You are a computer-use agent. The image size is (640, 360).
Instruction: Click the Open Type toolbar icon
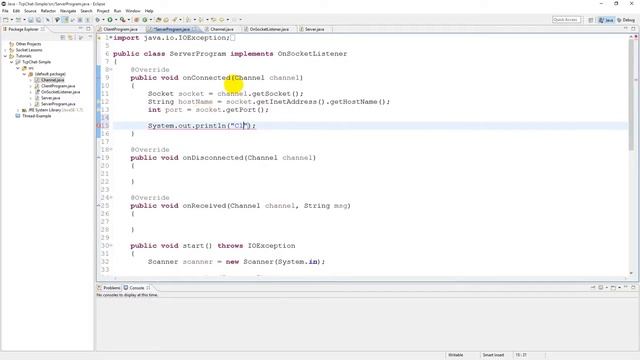tap(159, 20)
